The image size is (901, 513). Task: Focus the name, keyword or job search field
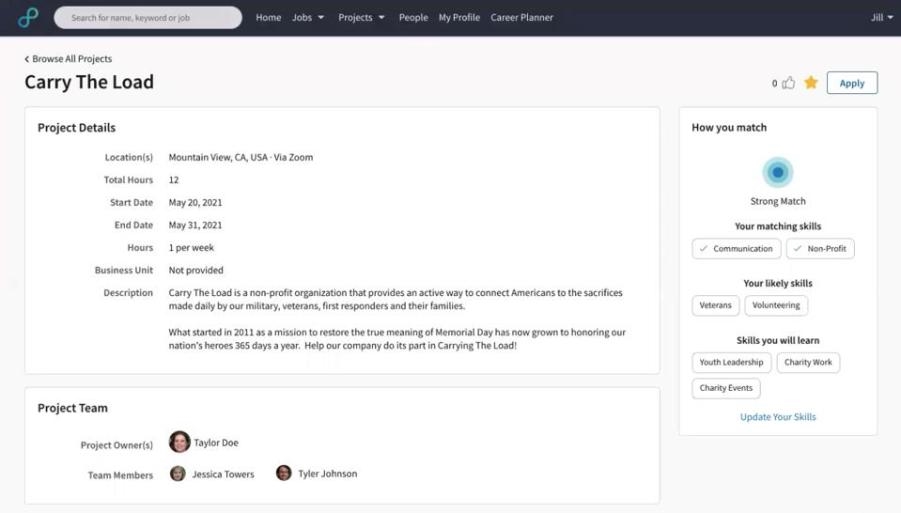click(148, 18)
